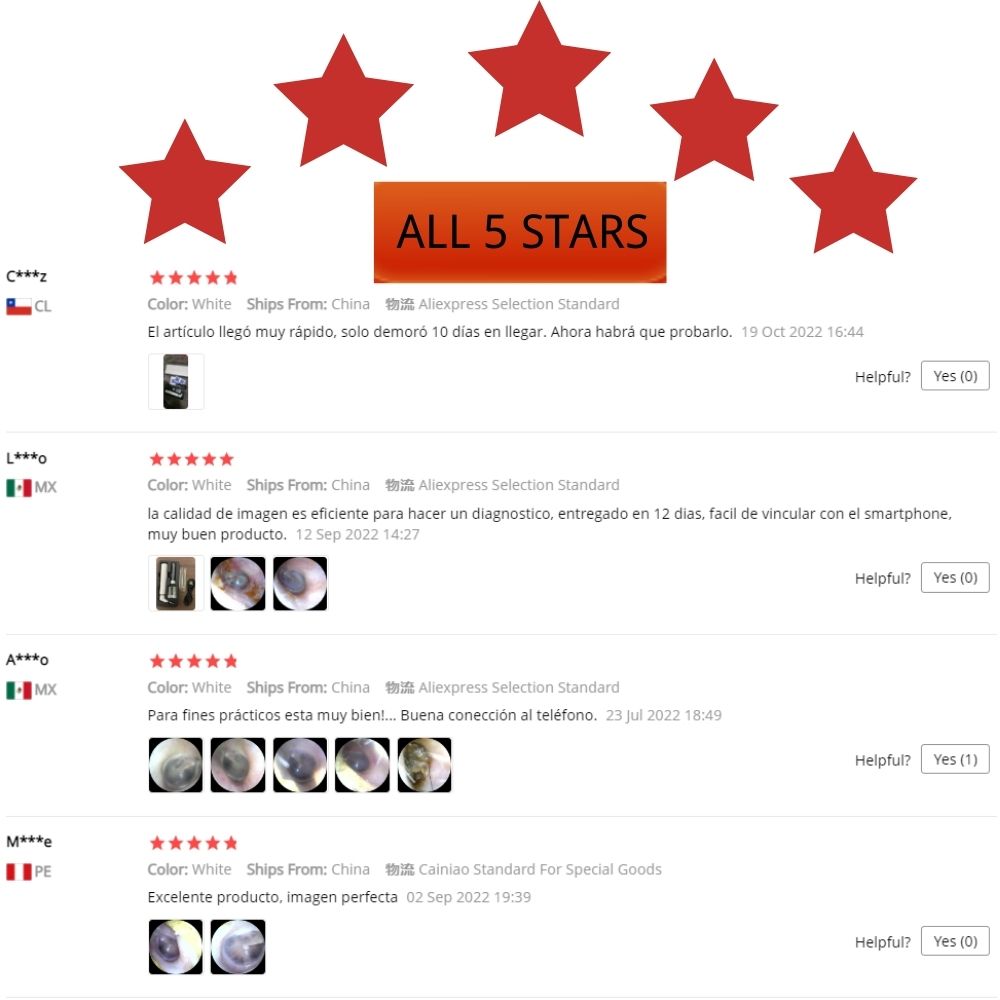1000x1000 pixels.
Task: Click the Chile flag icon
Action: tap(19, 307)
